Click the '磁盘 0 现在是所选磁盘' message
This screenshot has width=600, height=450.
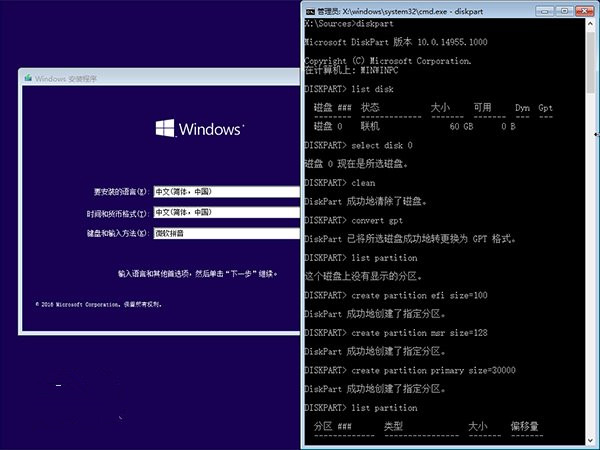(356, 164)
